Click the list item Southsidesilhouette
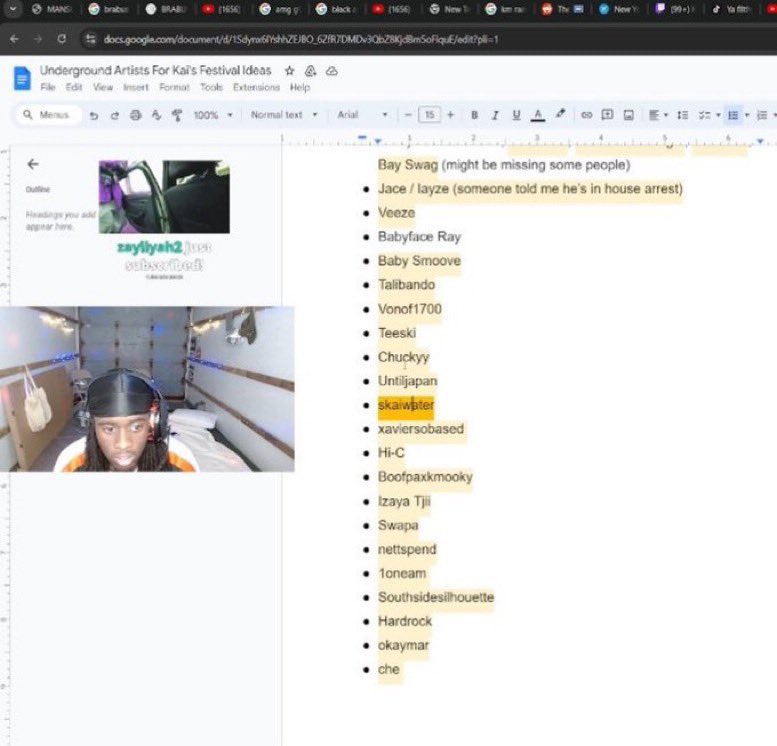This screenshot has height=746, width=777. pos(436,597)
